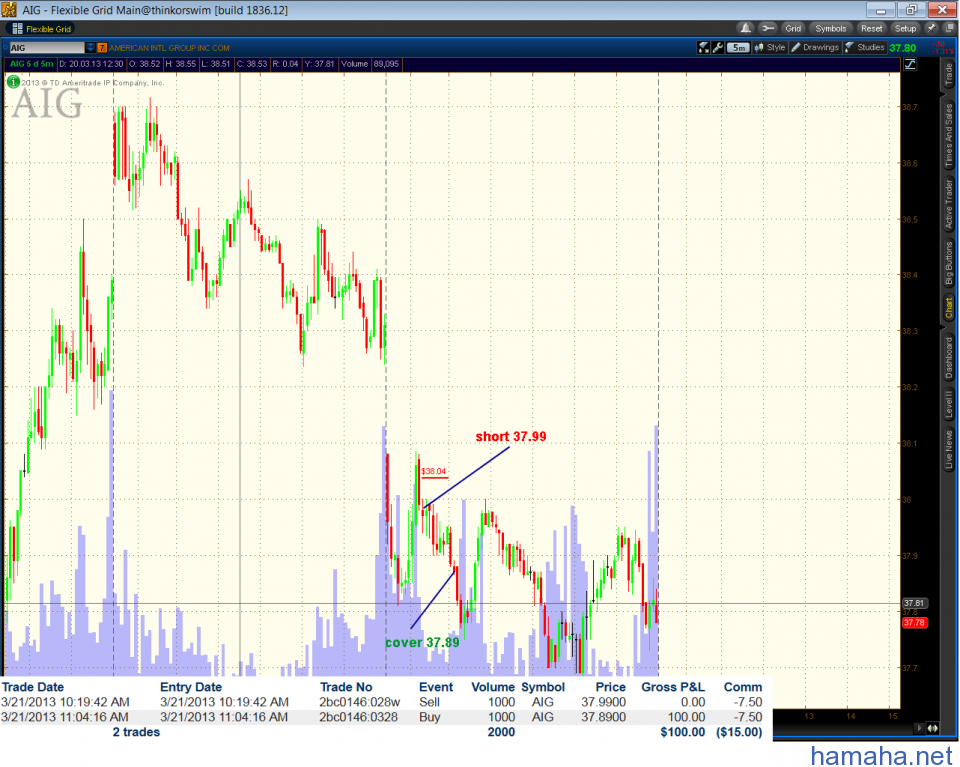Click the pin window icon
This screenshot has height=767, width=960.
pos(931,28)
